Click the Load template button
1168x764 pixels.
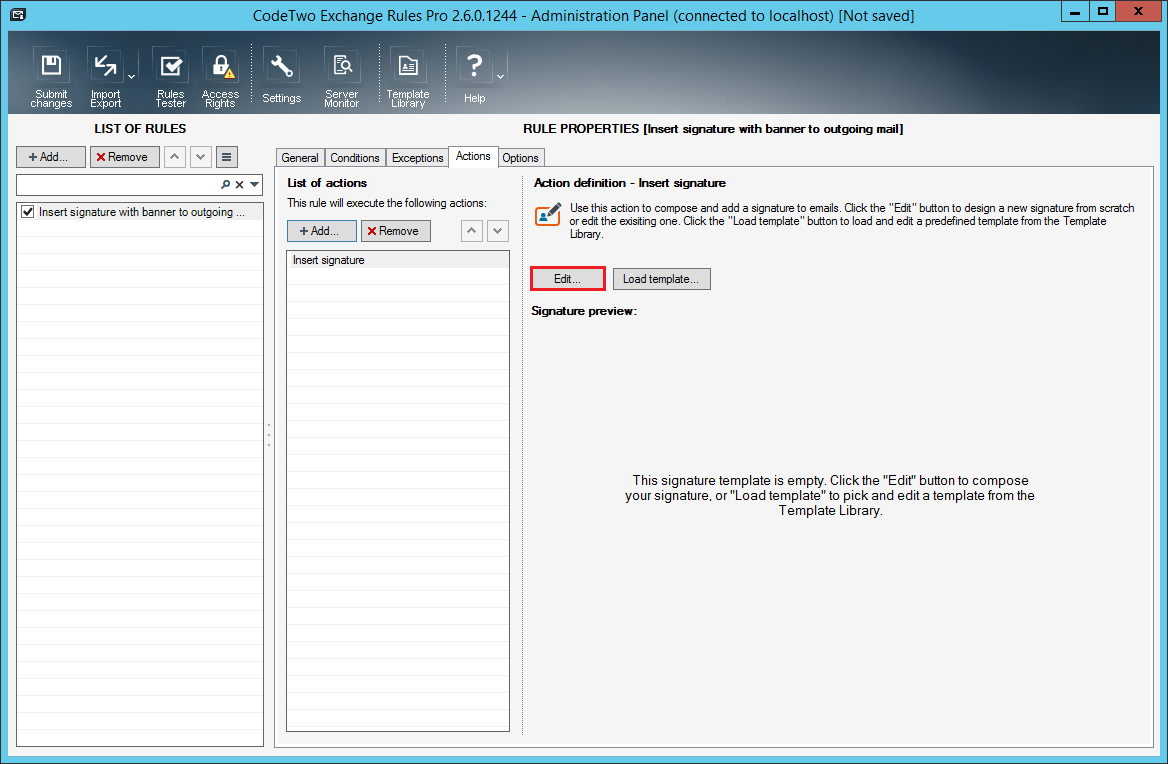pyautogui.click(x=661, y=279)
